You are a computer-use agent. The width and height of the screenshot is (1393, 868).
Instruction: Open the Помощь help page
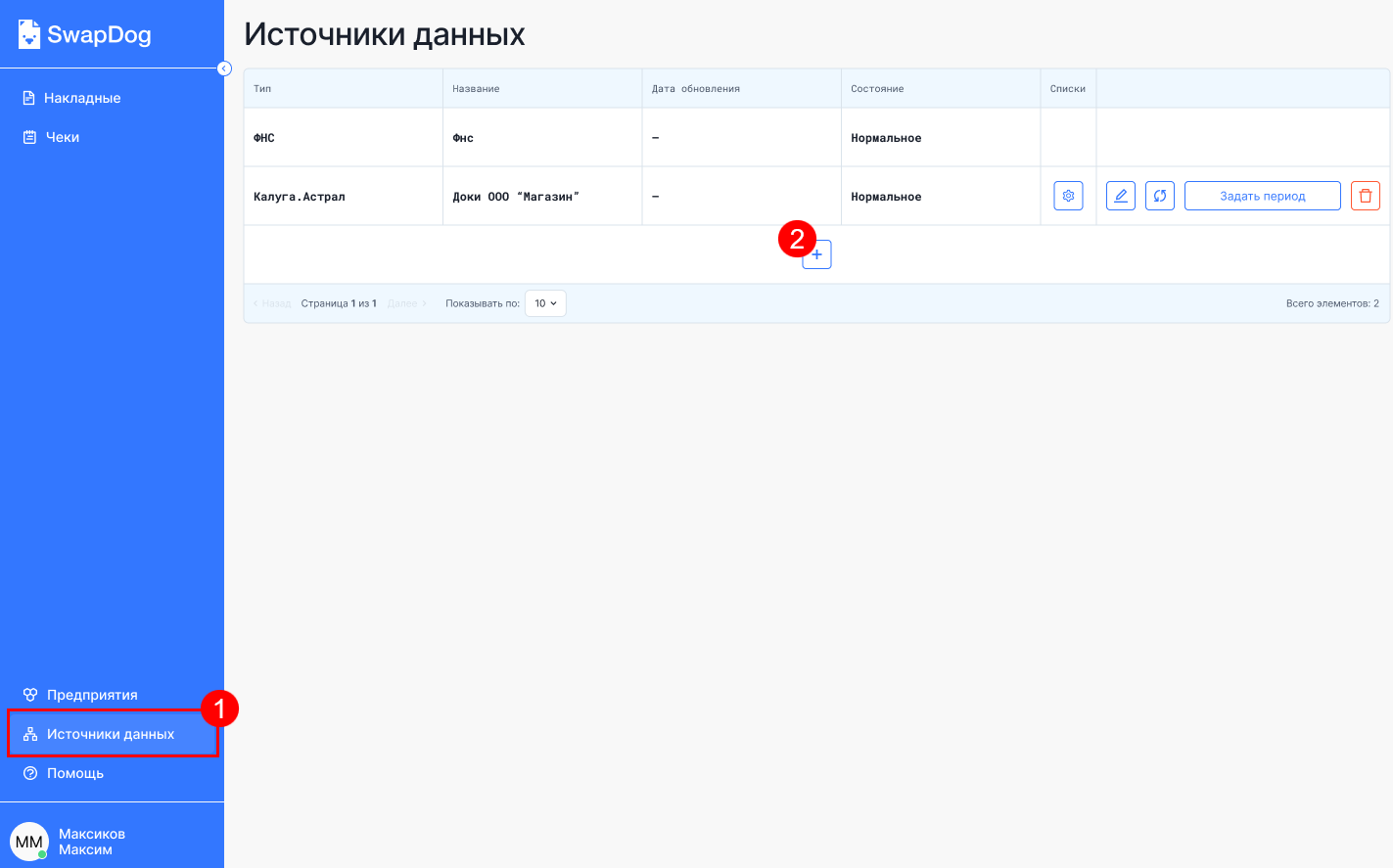(74, 773)
